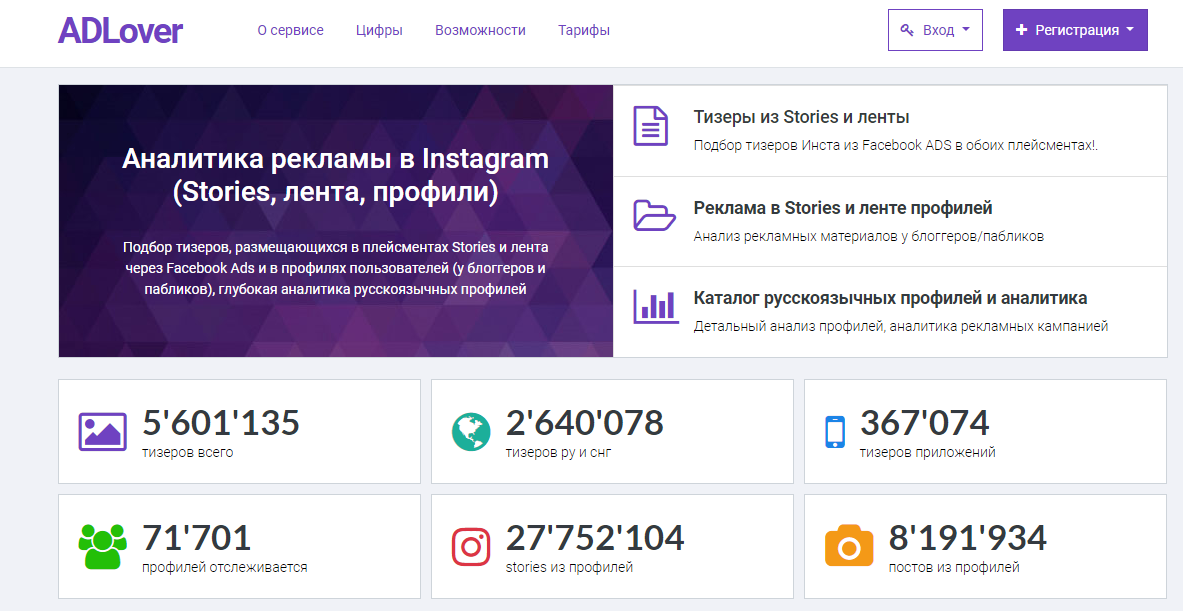Click the тизеров приложений label

(x=927, y=453)
